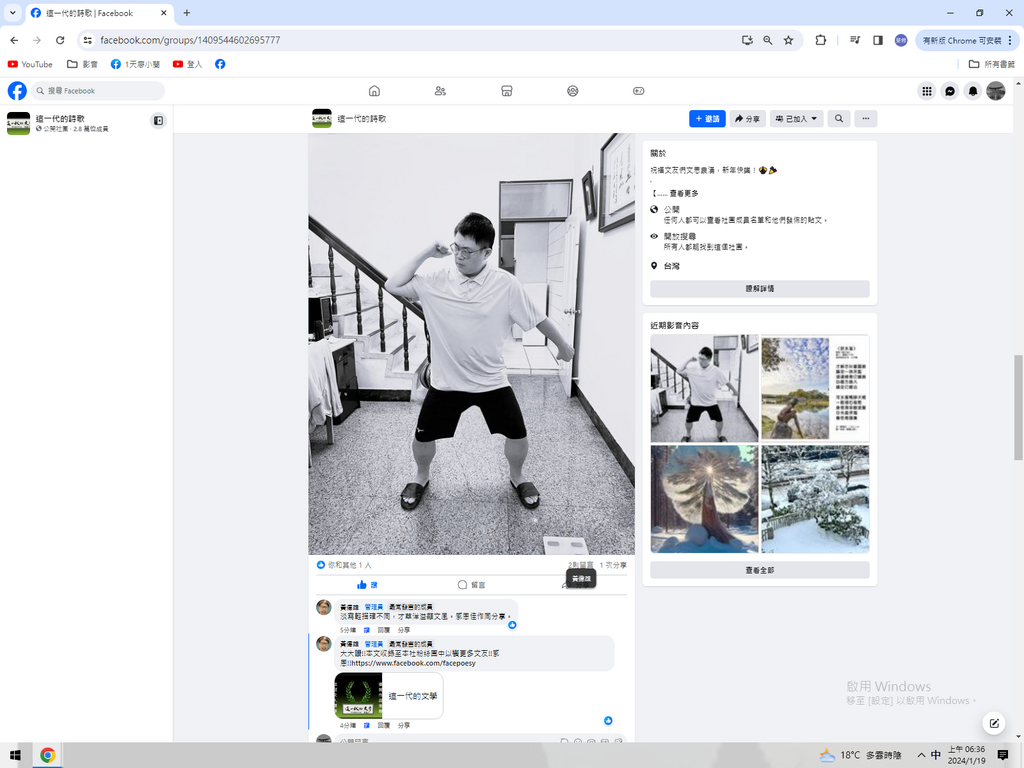
Task: Open the Friends icon in top navigation
Action: (440, 91)
